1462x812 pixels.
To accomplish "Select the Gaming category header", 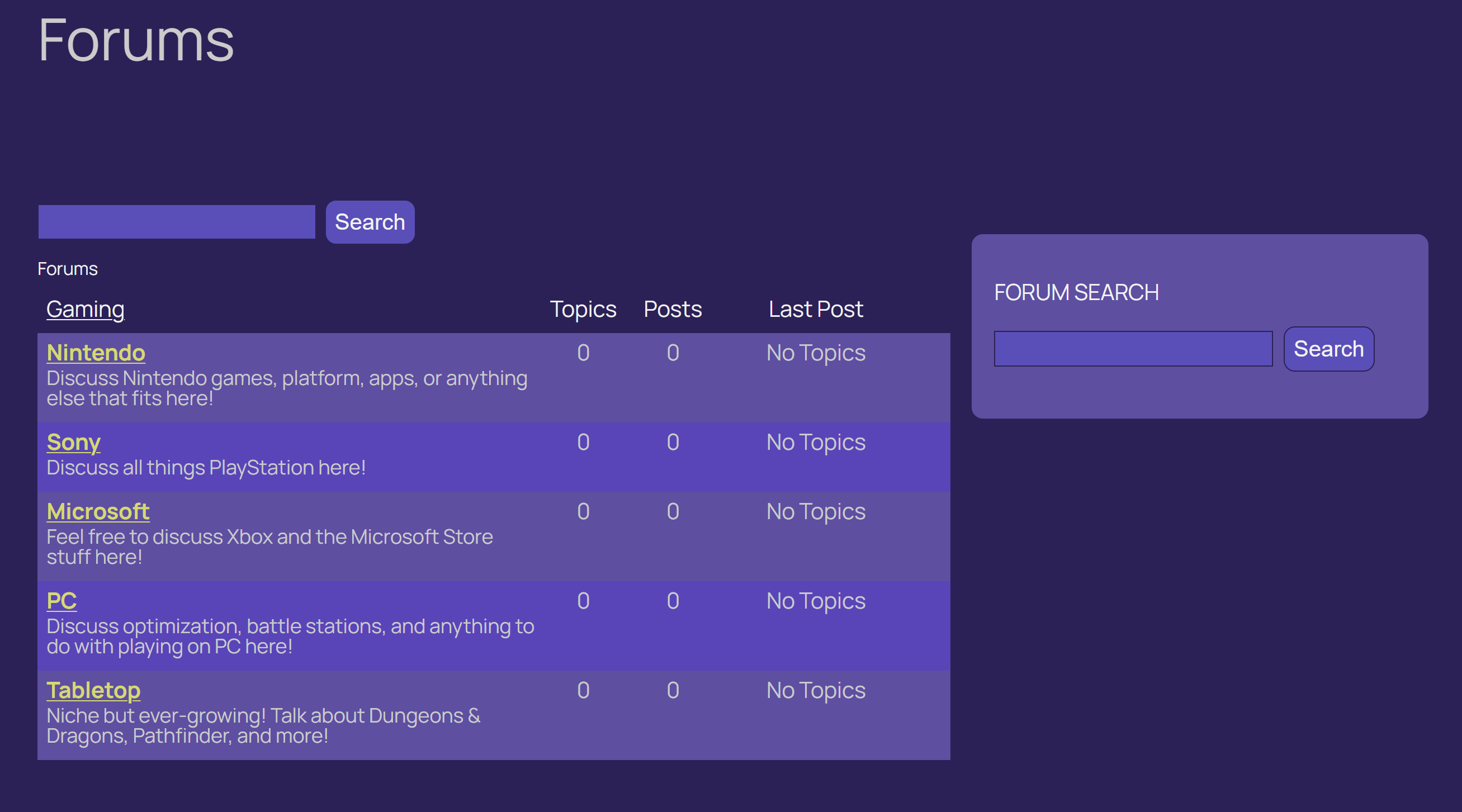I will click(x=85, y=308).
